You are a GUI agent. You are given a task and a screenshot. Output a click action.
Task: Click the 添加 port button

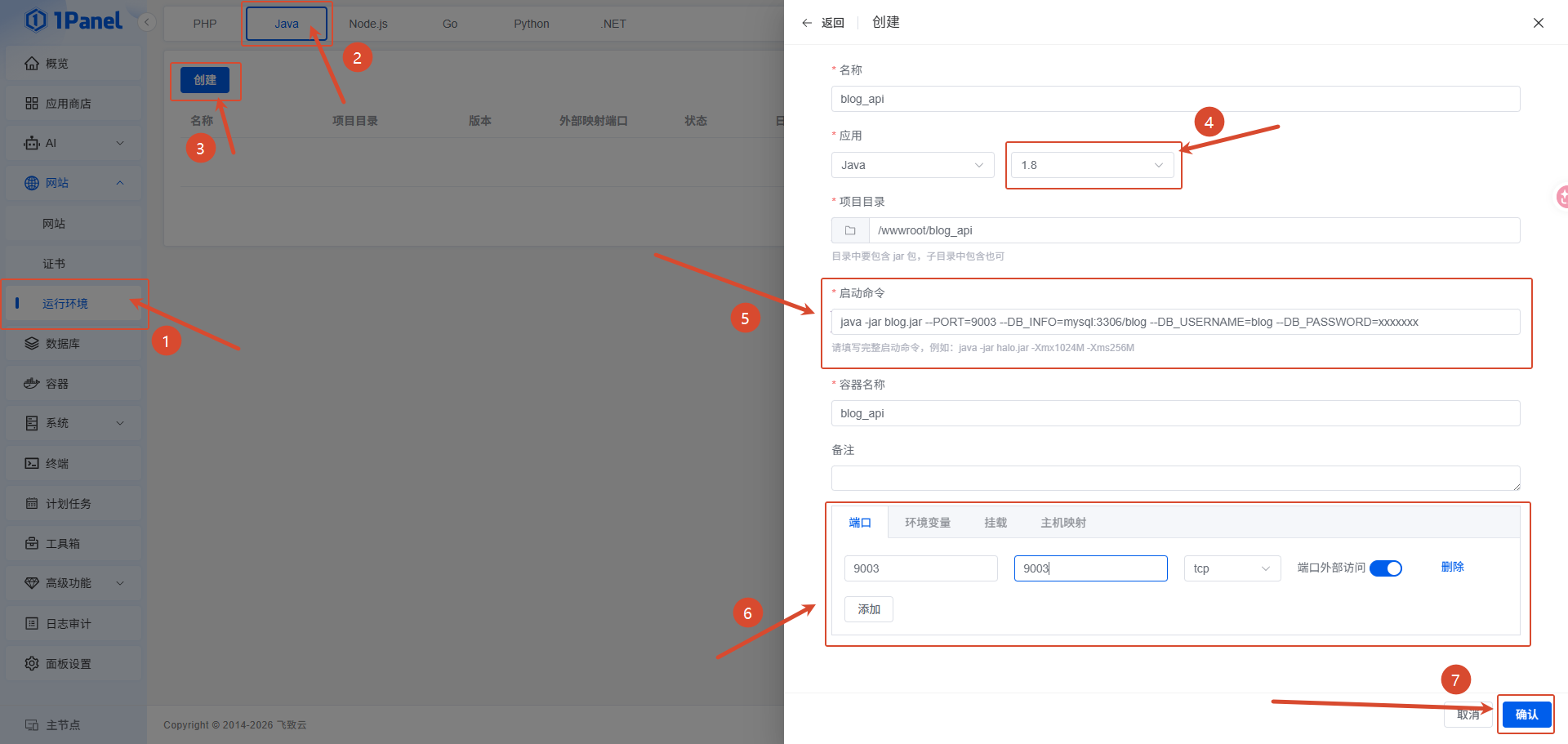869,609
